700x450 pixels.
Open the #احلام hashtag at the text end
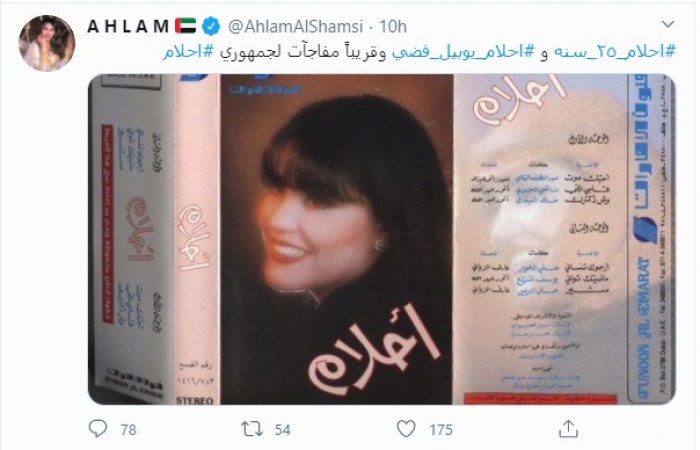pos(189,52)
